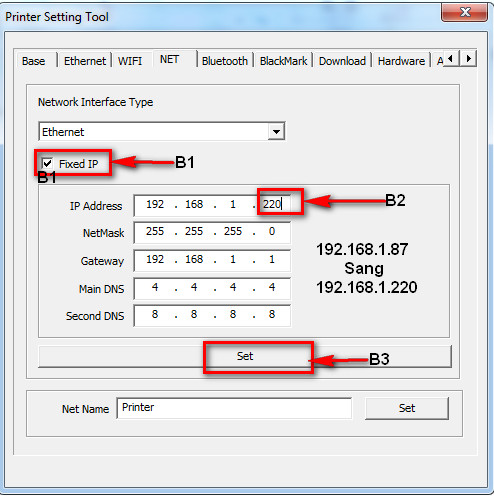The height and width of the screenshot is (496, 494).
Task: Open the Ethernet combo box
Action: [x=162, y=131]
